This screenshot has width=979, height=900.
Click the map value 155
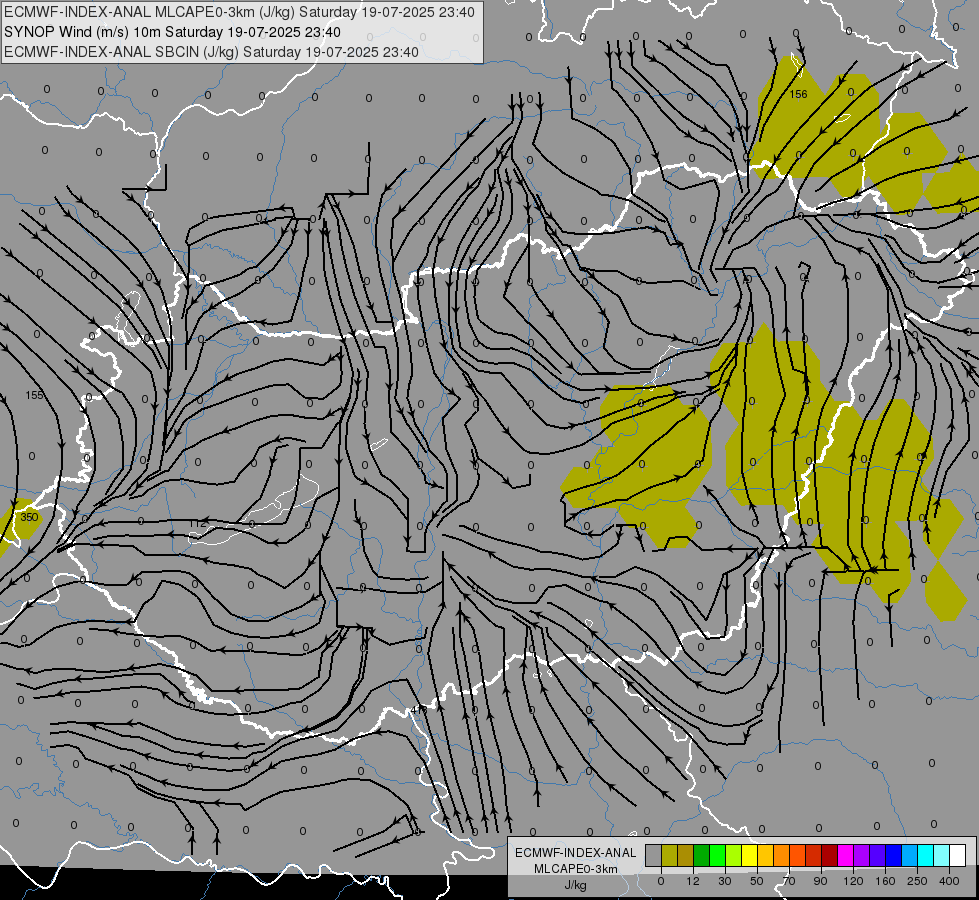click(34, 395)
